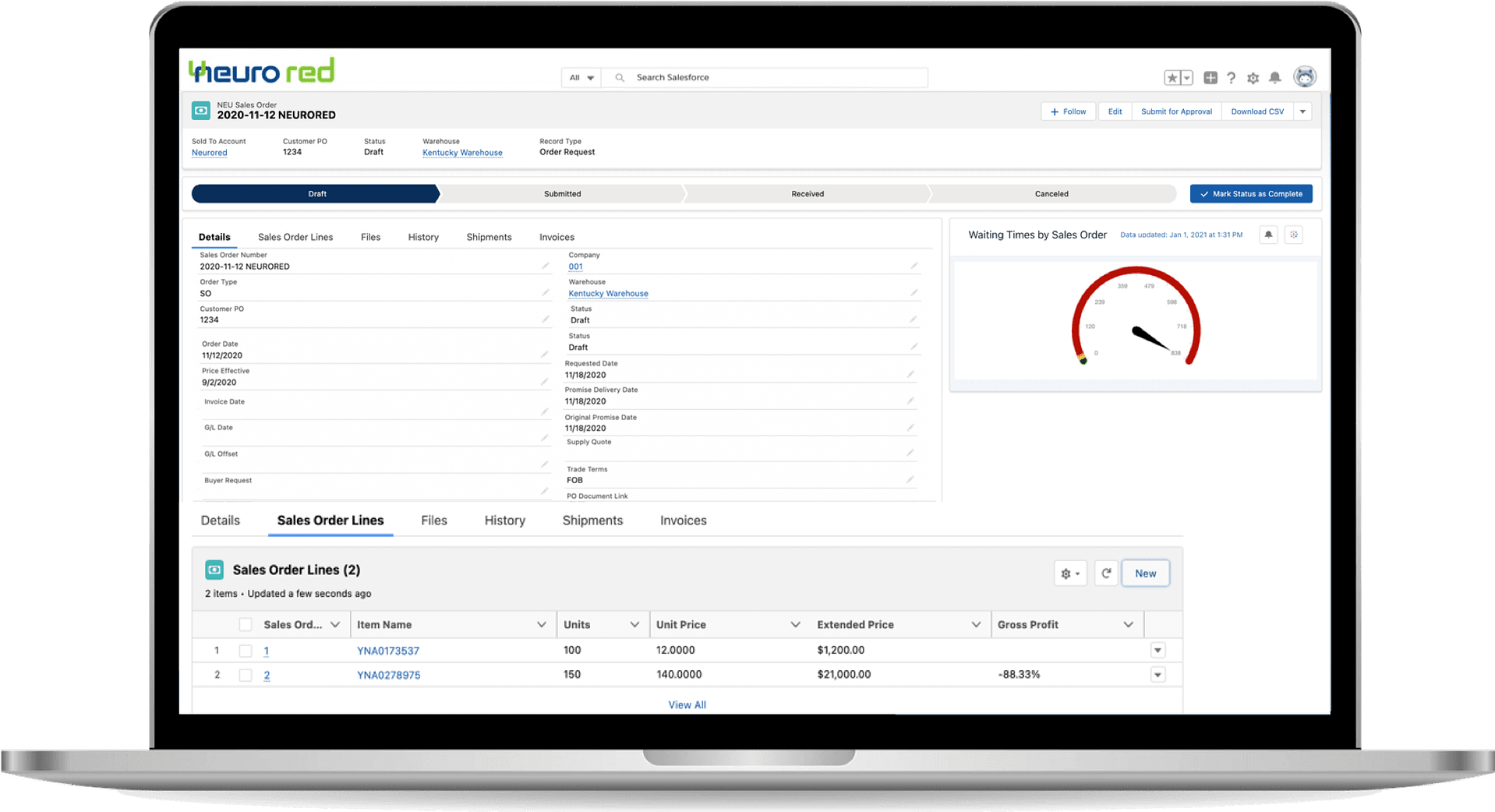Open row actions for YNA0278975
Viewport: 1495px width, 812px height.
tap(1158, 675)
